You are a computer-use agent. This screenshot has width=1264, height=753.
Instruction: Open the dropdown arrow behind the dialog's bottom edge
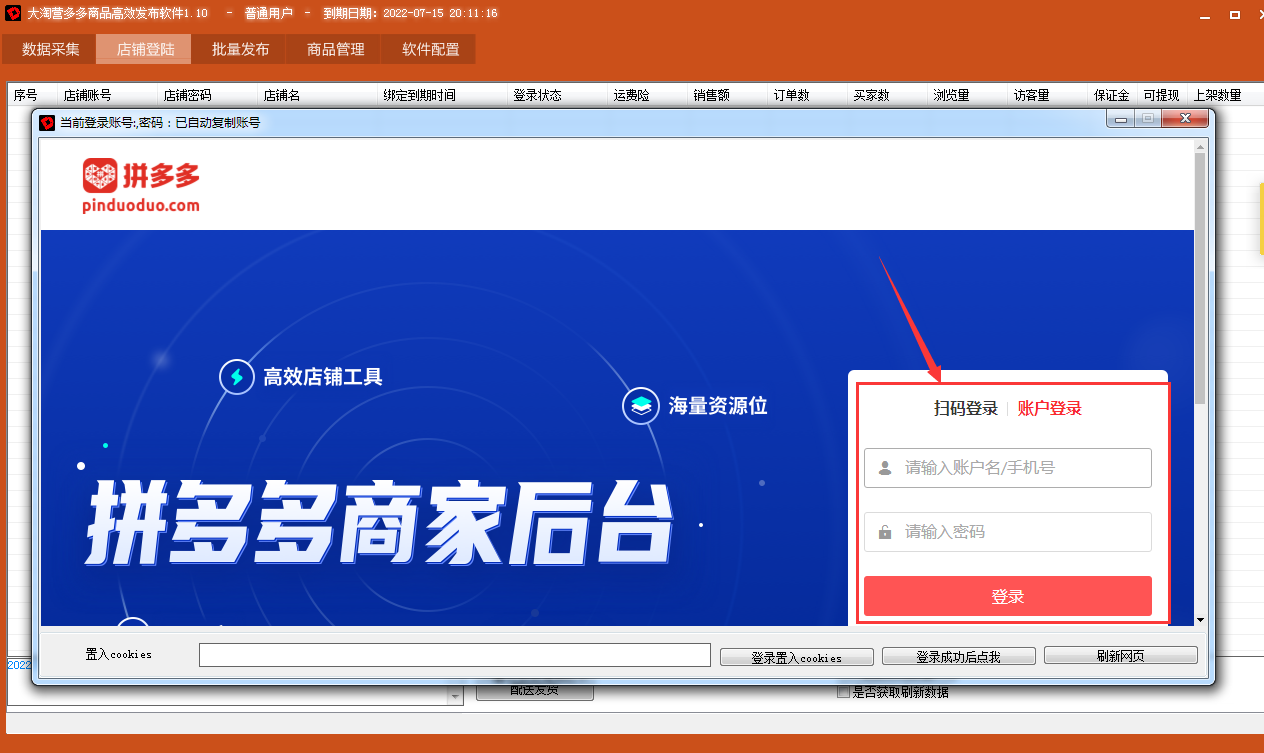pyautogui.click(x=456, y=696)
